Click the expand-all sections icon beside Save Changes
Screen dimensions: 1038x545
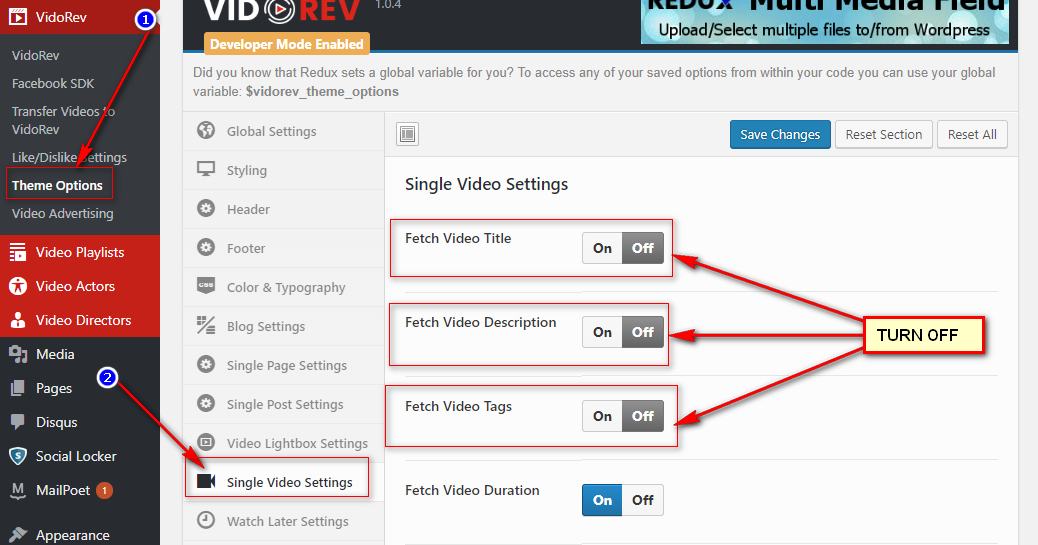(407, 134)
